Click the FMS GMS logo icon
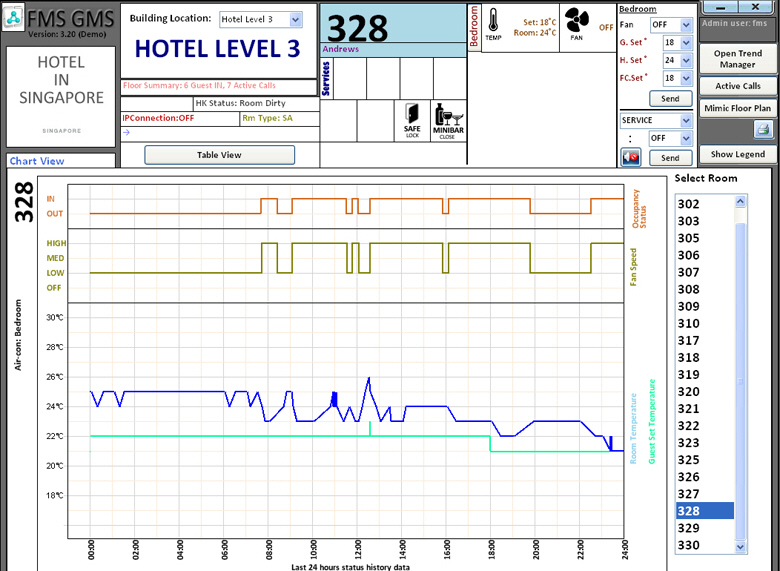The width and height of the screenshot is (780, 571). 13,20
